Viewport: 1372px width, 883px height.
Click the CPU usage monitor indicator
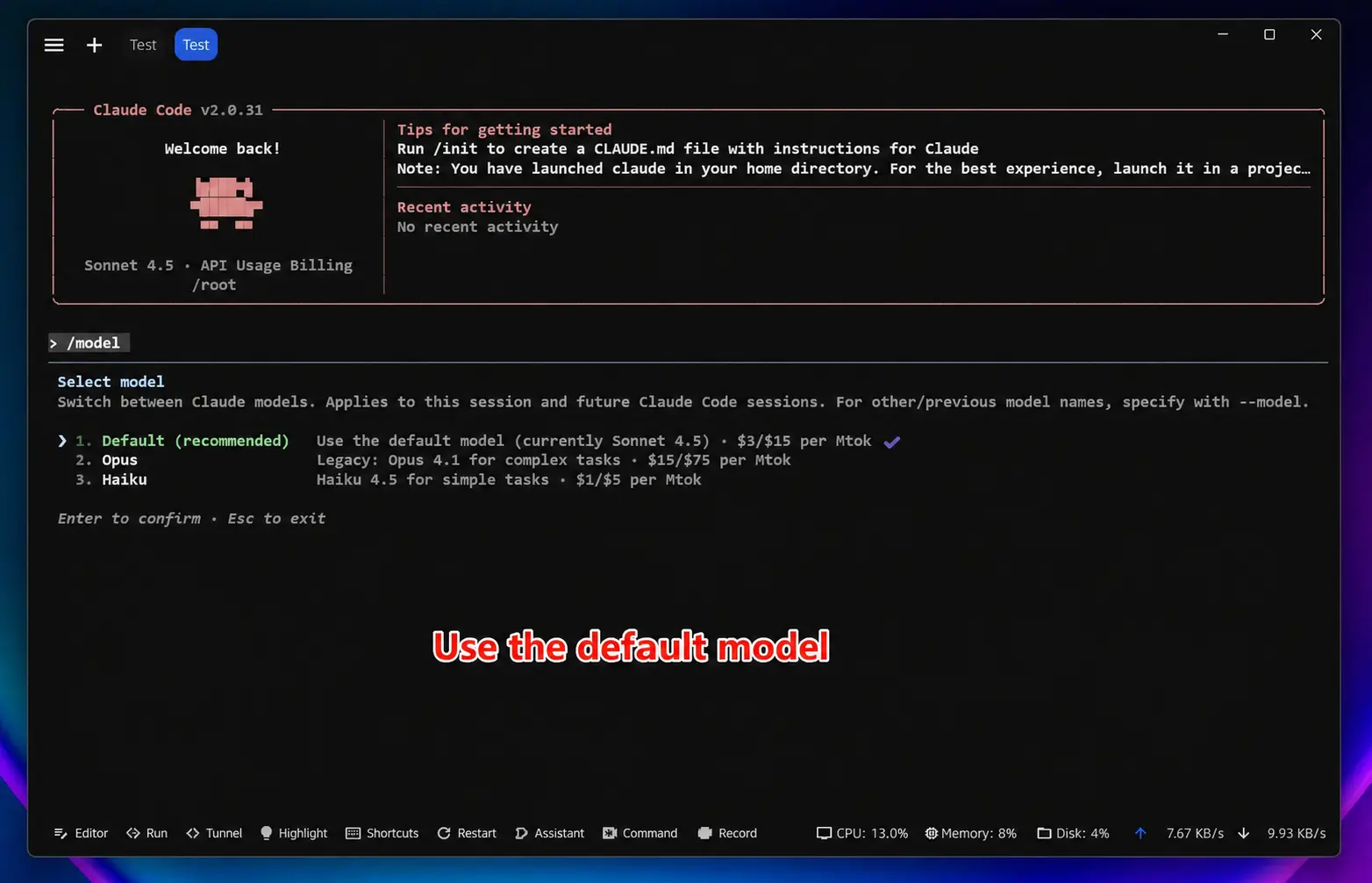pos(862,833)
